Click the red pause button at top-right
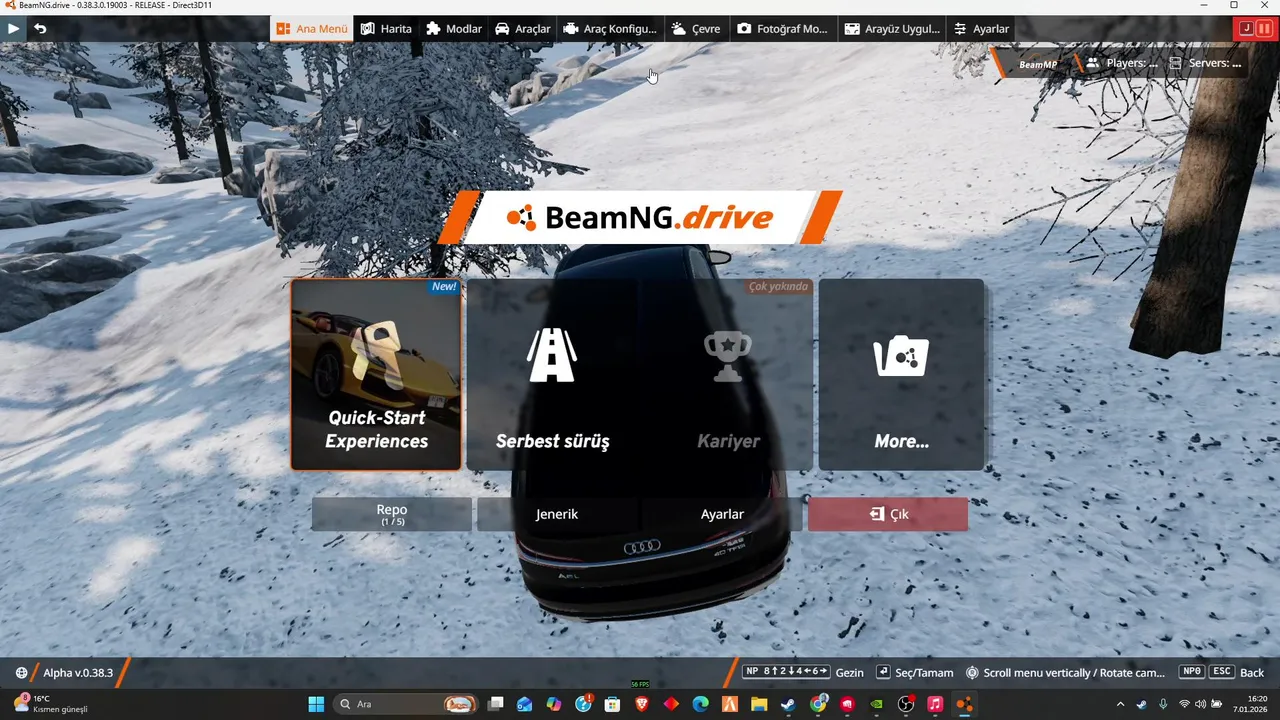The height and width of the screenshot is (720, 1280). click(1265, 29)
